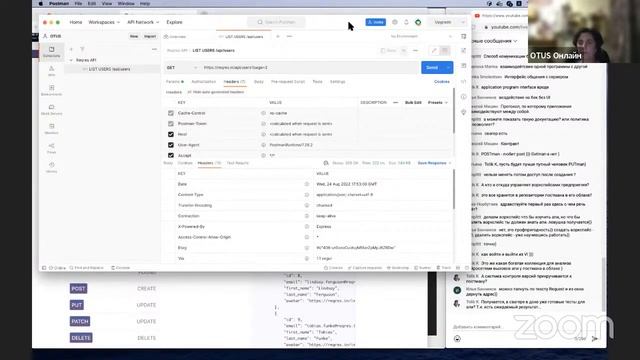Open the Send button dropdown arrow

tap(448, 68)
